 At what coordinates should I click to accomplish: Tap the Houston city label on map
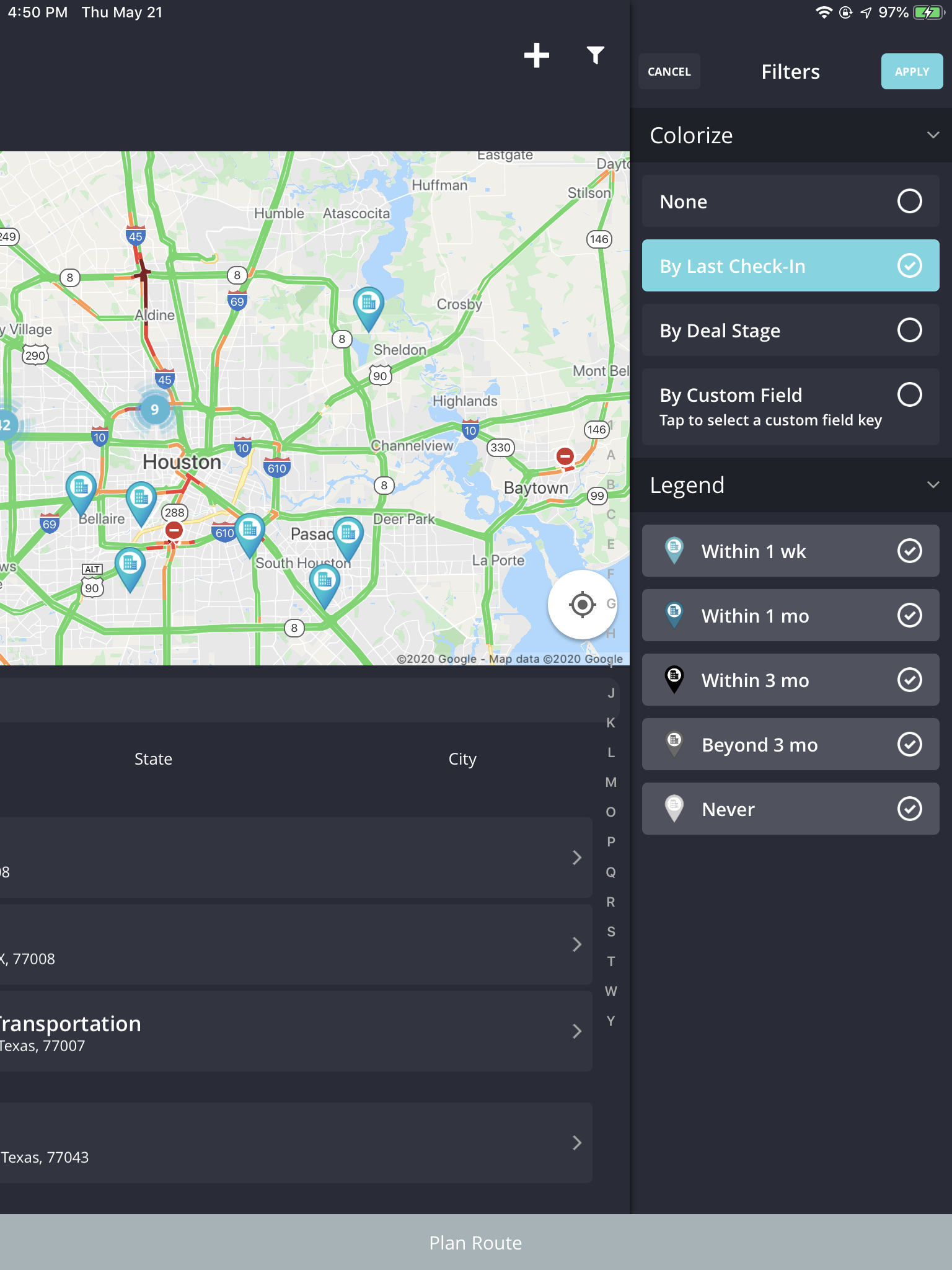click(x=182, y=461)
